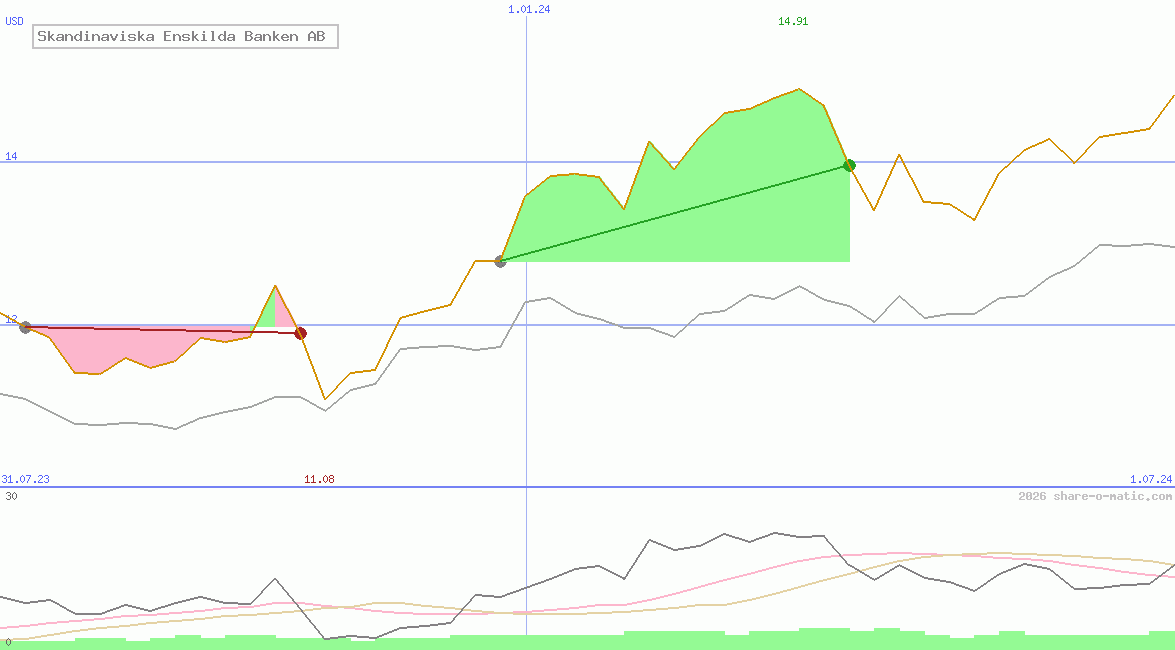Click the gray start marker dot near 12
The image size is (1175, 650).
pyautogui.click(x=25, y=327)
